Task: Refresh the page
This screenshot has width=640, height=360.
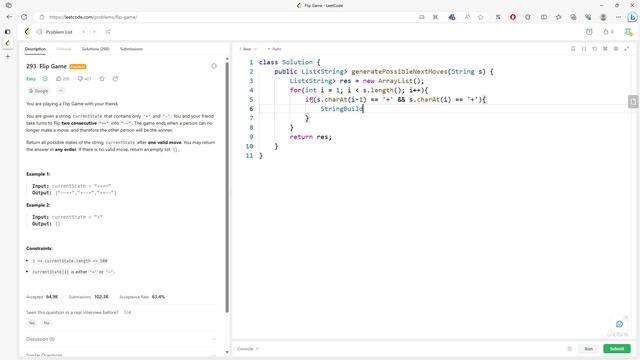Action: tap(24, 17)
